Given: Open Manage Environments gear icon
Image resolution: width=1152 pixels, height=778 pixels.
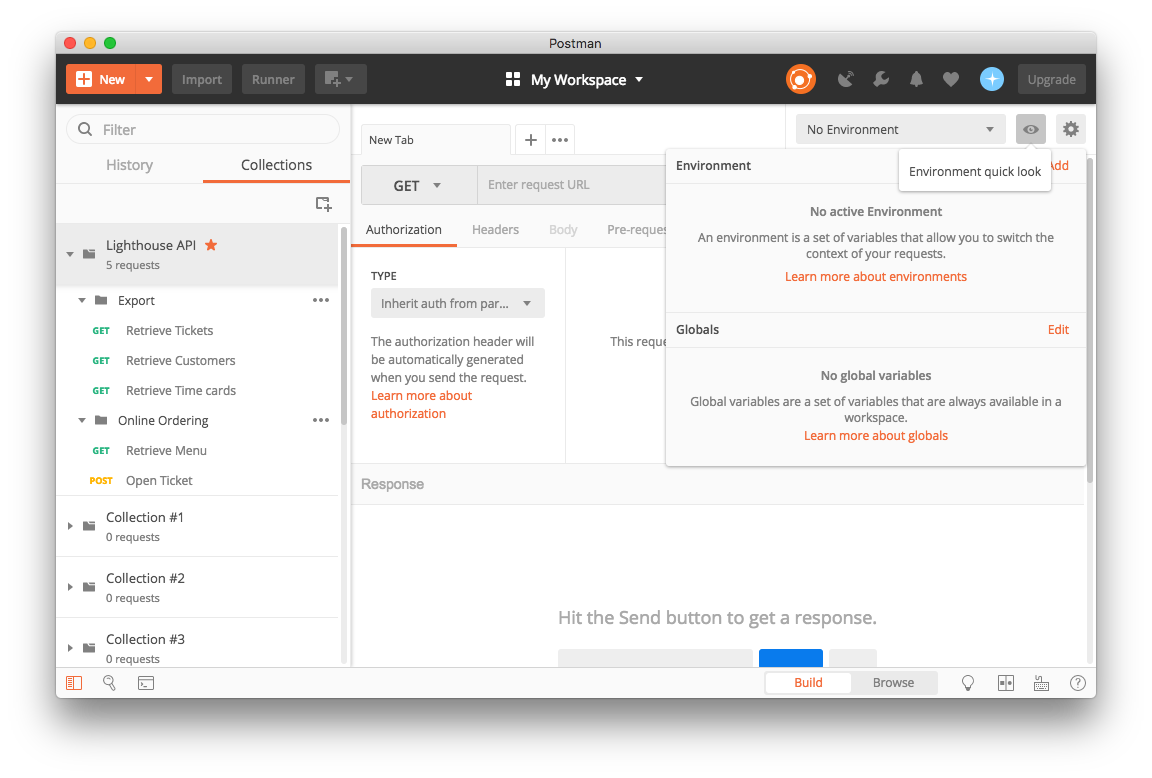Looking at the screenshot, I should [1071, 129].
